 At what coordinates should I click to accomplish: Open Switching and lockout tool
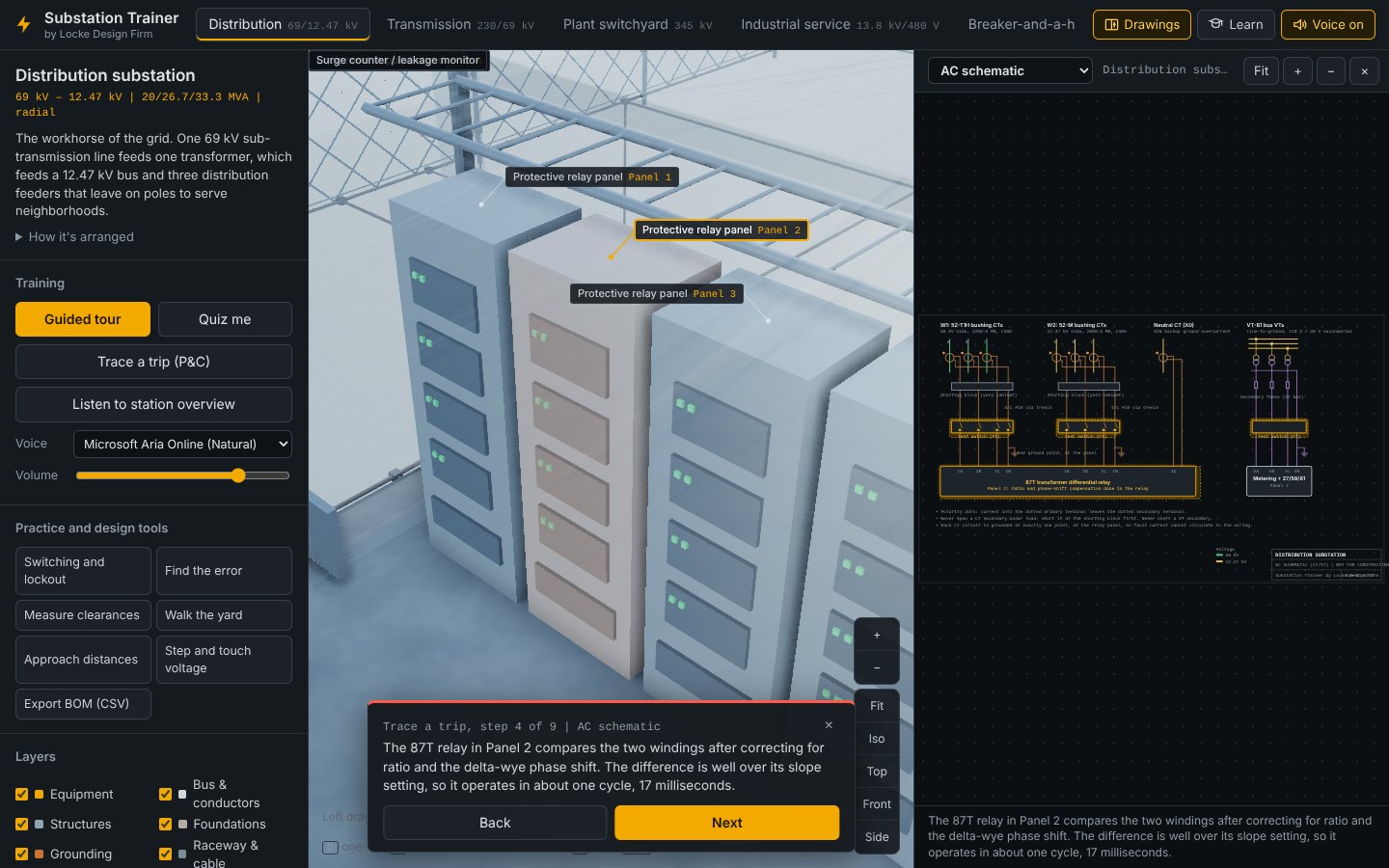[x=83, y=571]
